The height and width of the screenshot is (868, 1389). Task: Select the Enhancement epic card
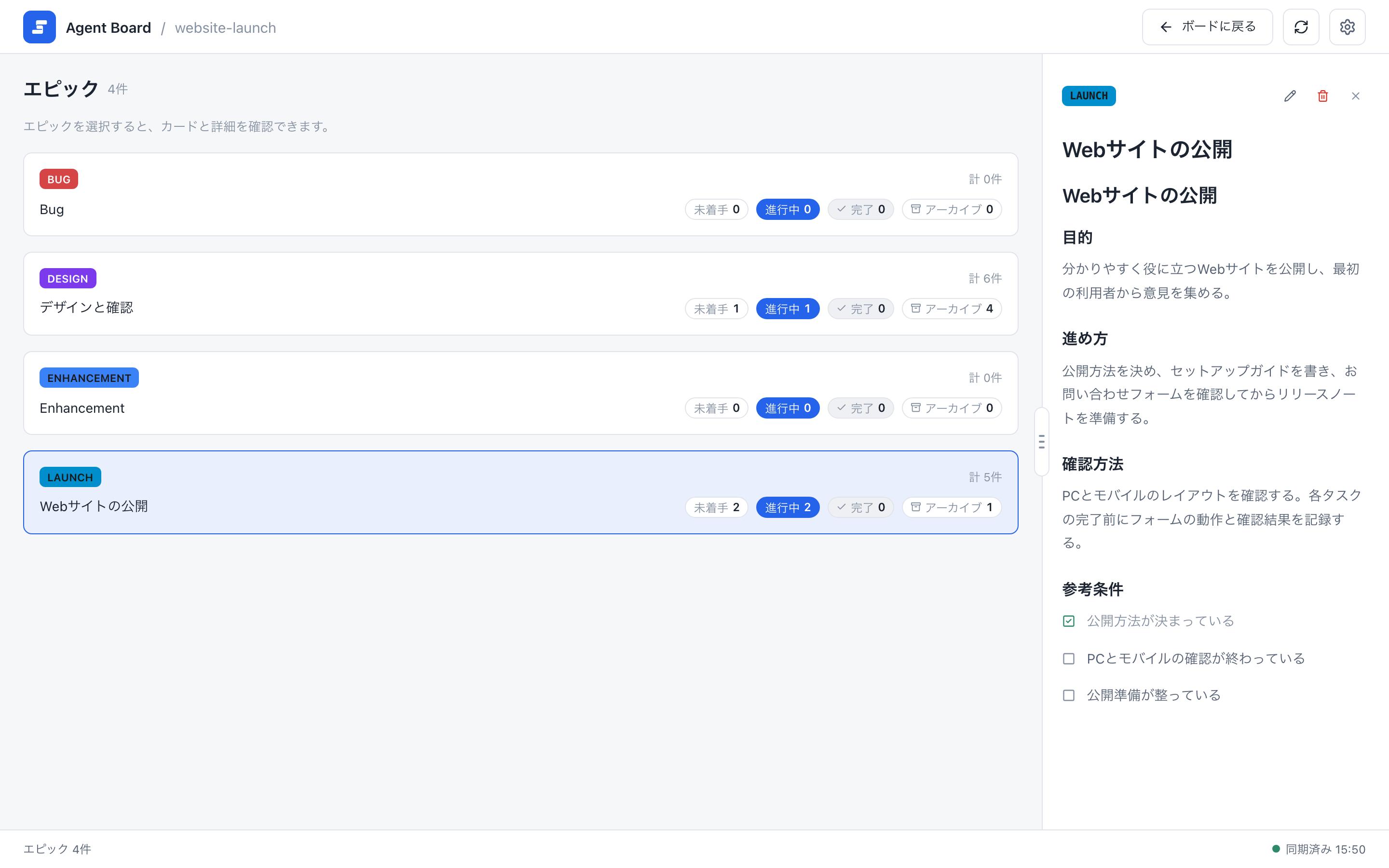(x=520, y=393)
